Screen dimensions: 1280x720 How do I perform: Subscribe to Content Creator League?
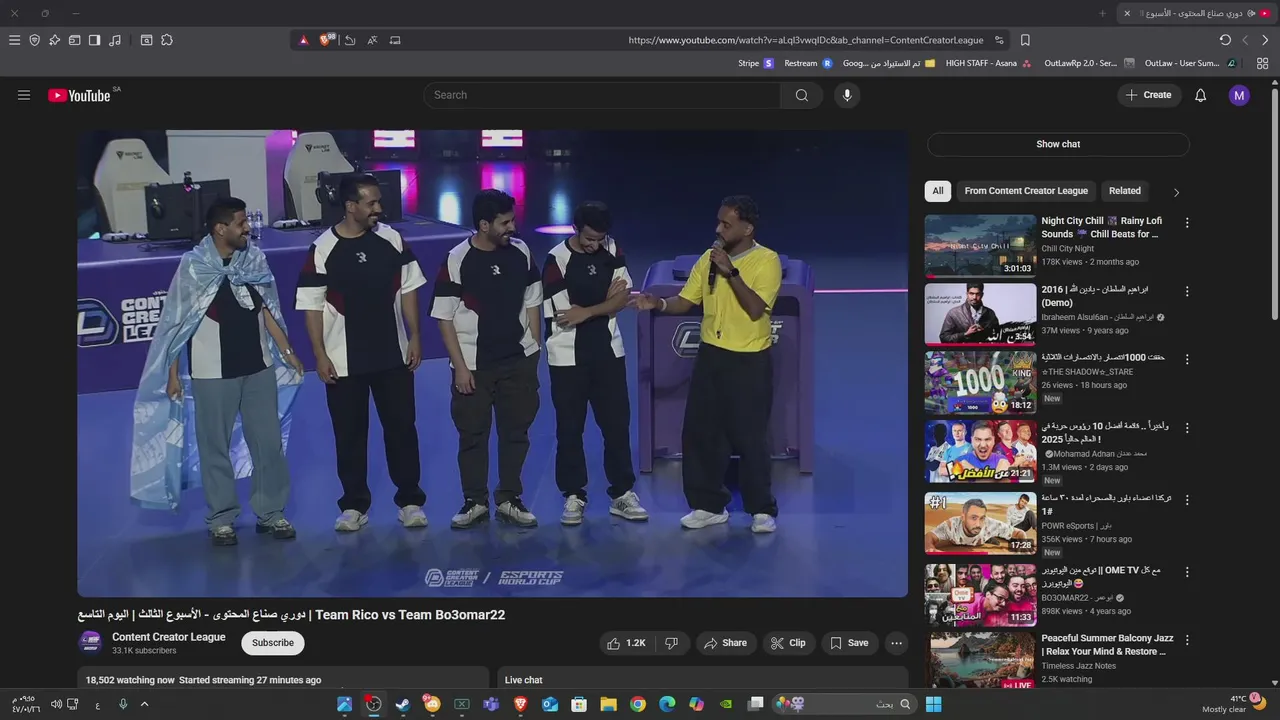(x=273, y=643)
